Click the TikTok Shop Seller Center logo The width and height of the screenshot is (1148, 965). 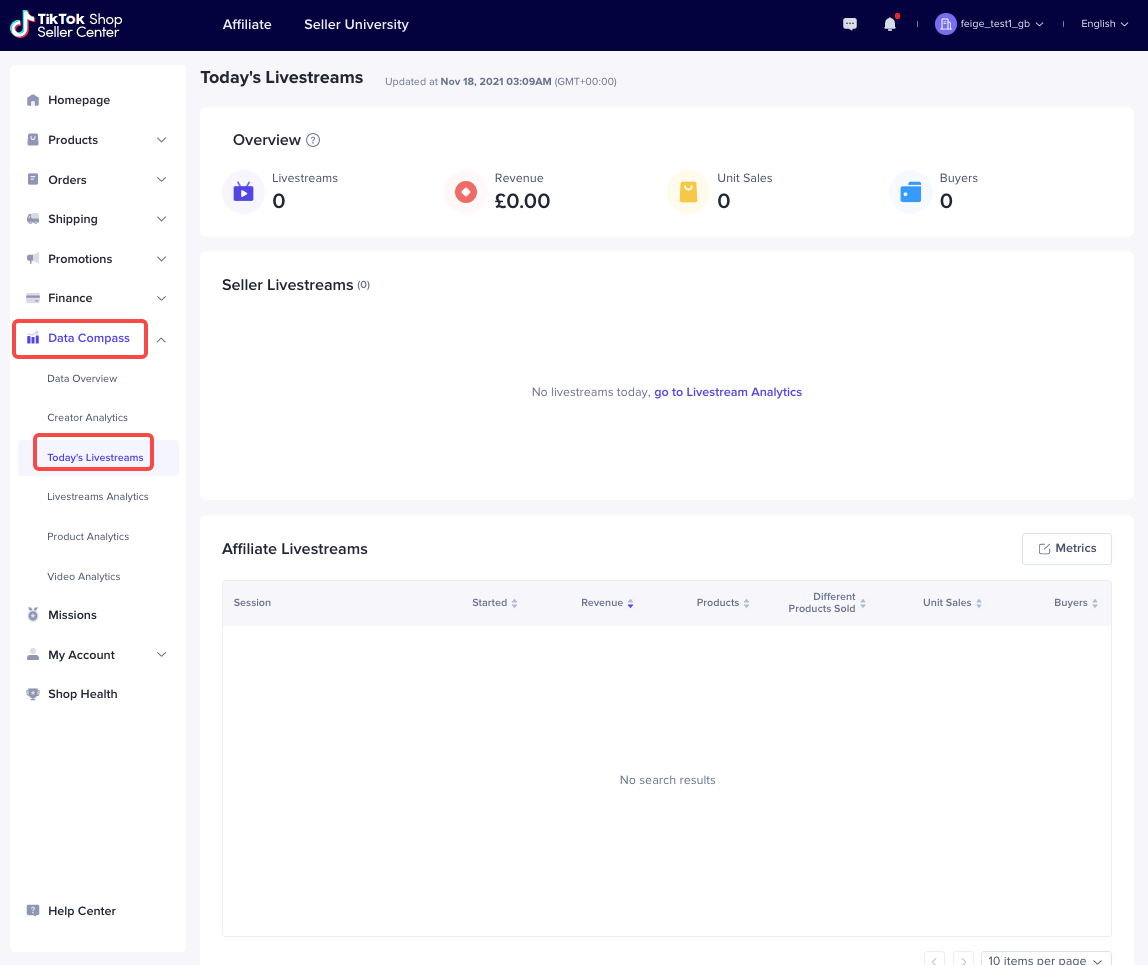click(67, 25)
